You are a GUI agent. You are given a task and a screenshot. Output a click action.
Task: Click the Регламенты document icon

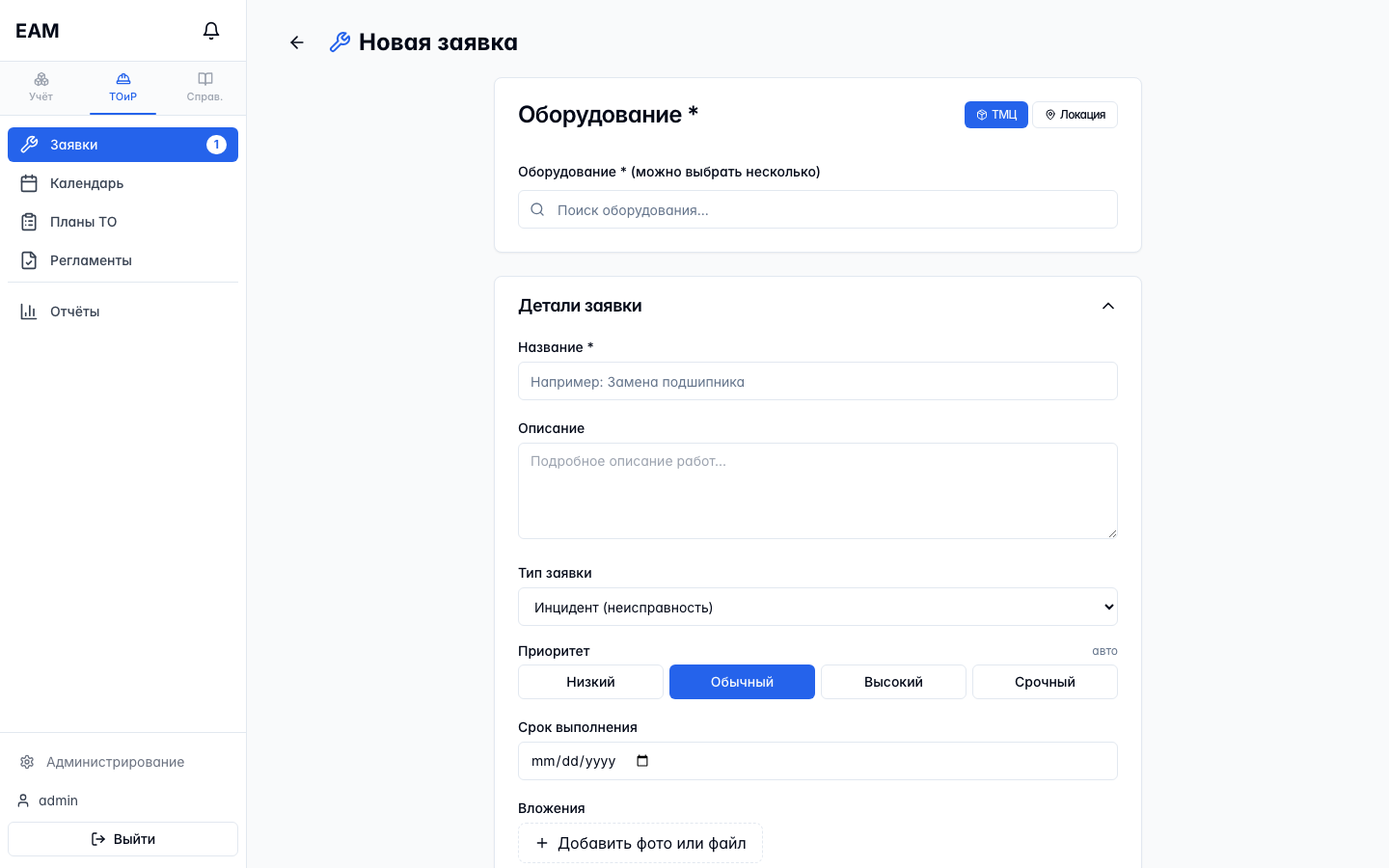tap(29, 260)
